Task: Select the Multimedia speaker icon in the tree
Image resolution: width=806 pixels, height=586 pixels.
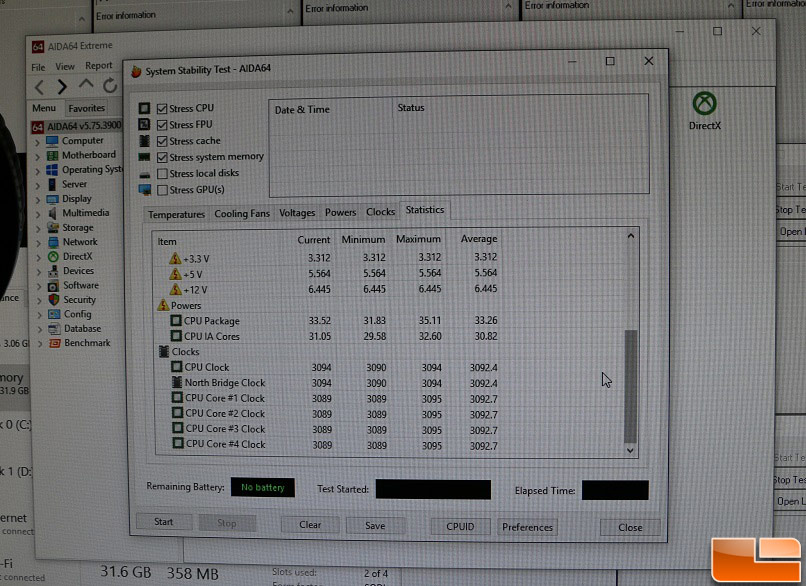Action: [52, 213]
